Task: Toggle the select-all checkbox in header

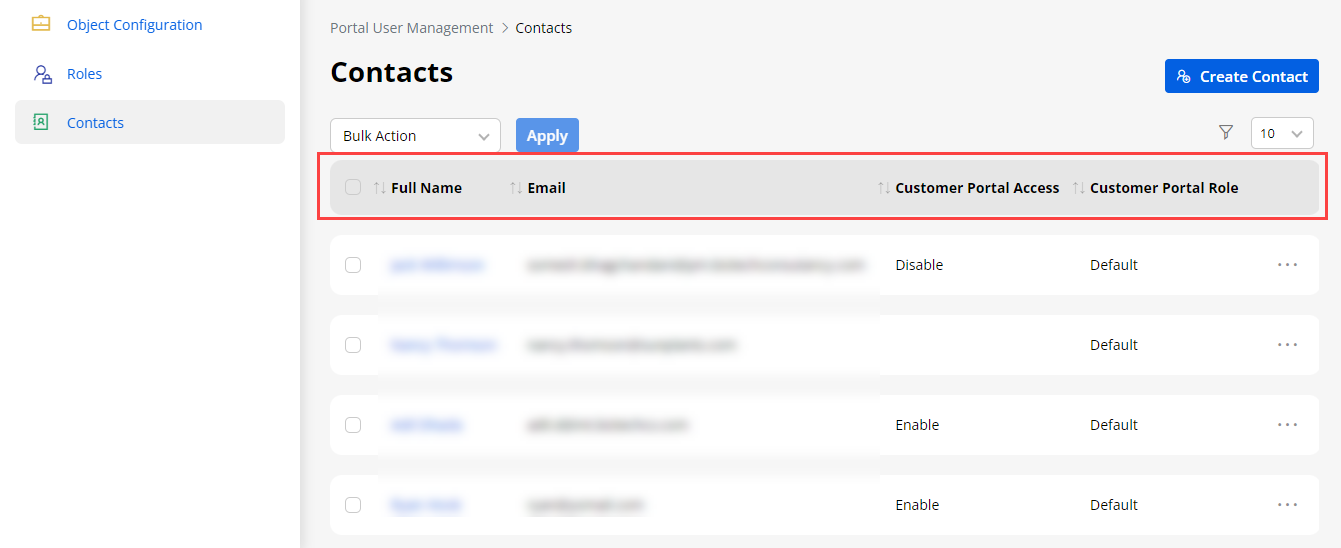Action: click(x=353, y=187)
